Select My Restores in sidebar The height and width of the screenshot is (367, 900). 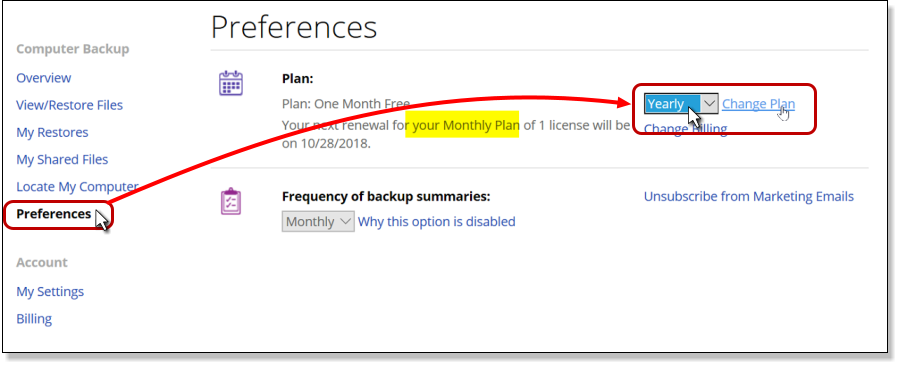52,133
